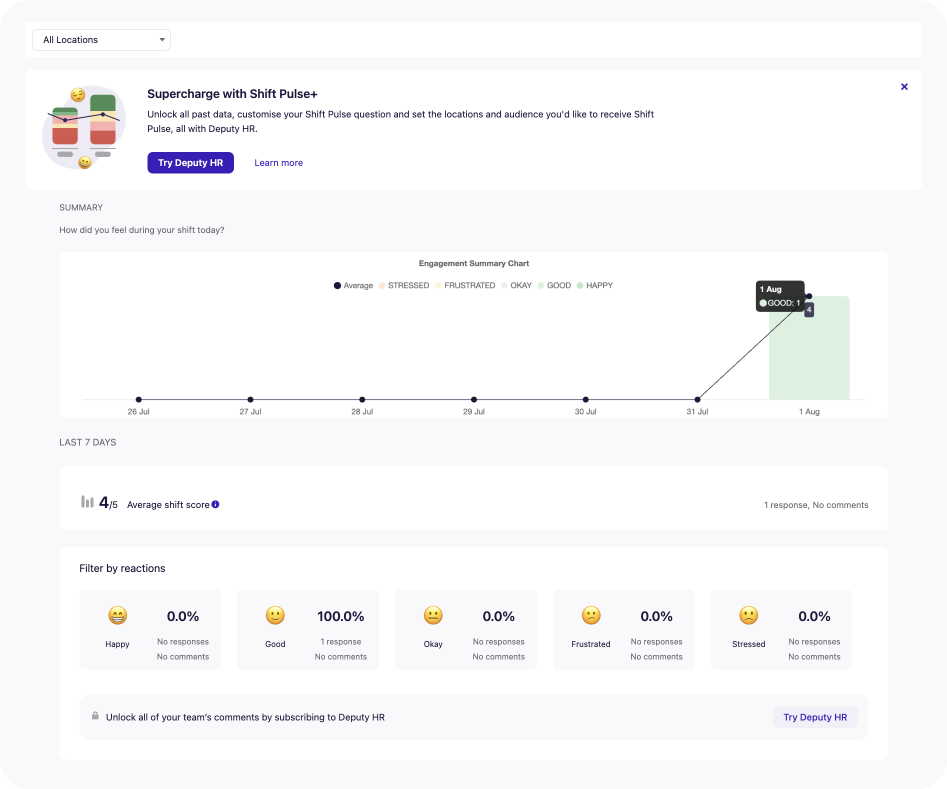Screen dimensions: 947x789
Task: Click the '1 response' text under Good
Action: click(x=341, y=642)
